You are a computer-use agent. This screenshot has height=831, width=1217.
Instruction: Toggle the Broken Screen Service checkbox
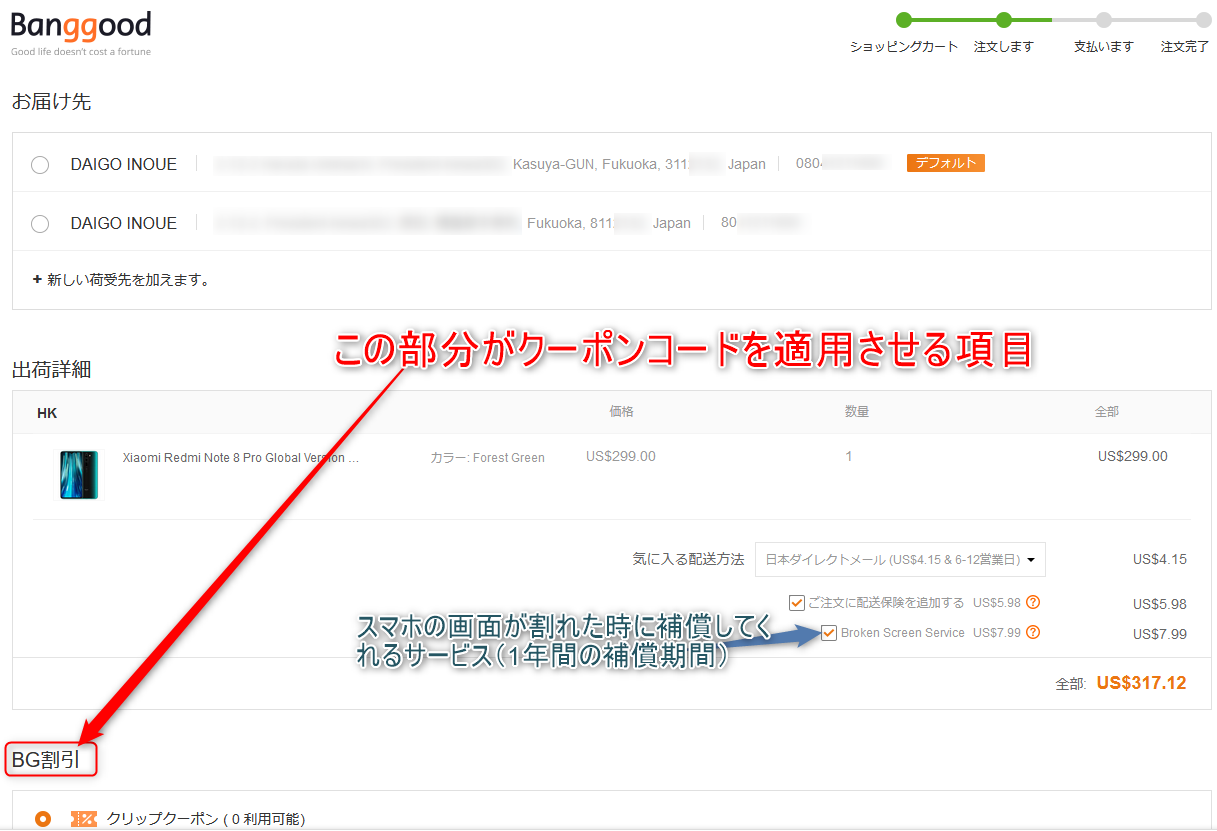tap(829, 633)
